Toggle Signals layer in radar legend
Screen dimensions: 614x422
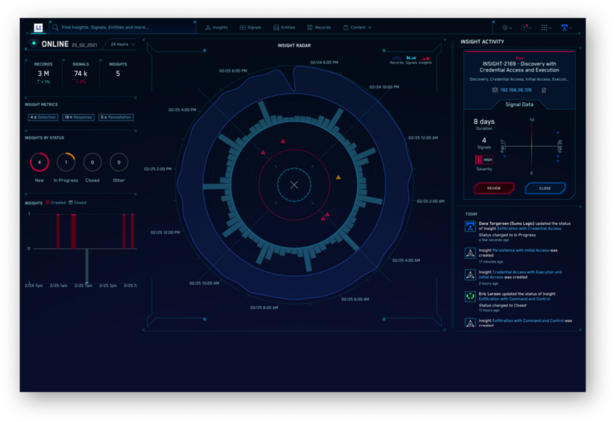click(411, 60)
